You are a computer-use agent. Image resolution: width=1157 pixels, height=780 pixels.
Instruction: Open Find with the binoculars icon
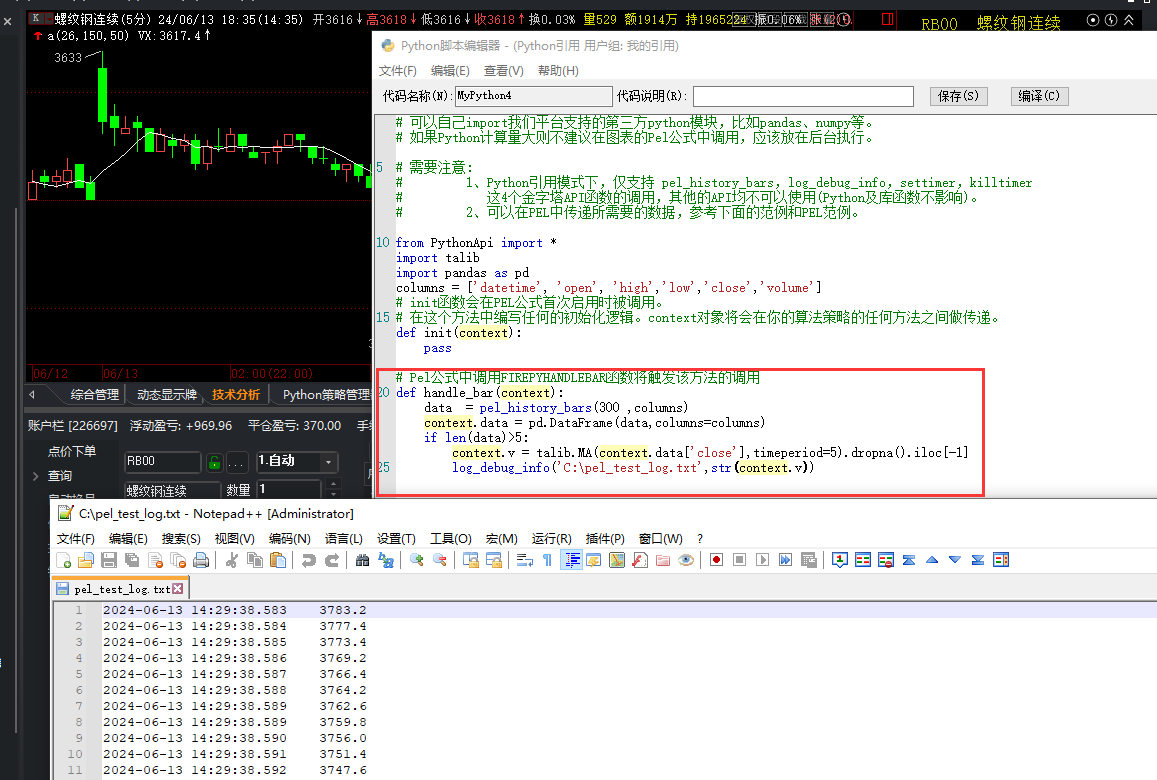click(362, 560)
